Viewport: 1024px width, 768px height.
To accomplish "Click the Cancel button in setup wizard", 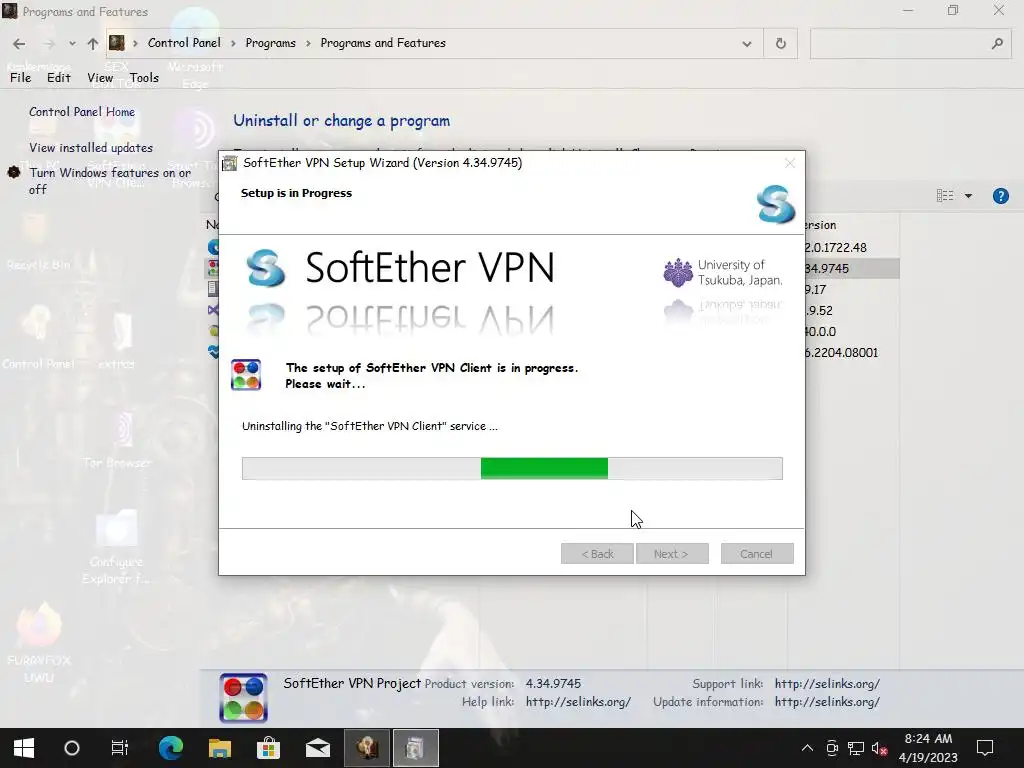I will (x=757, y=554).
